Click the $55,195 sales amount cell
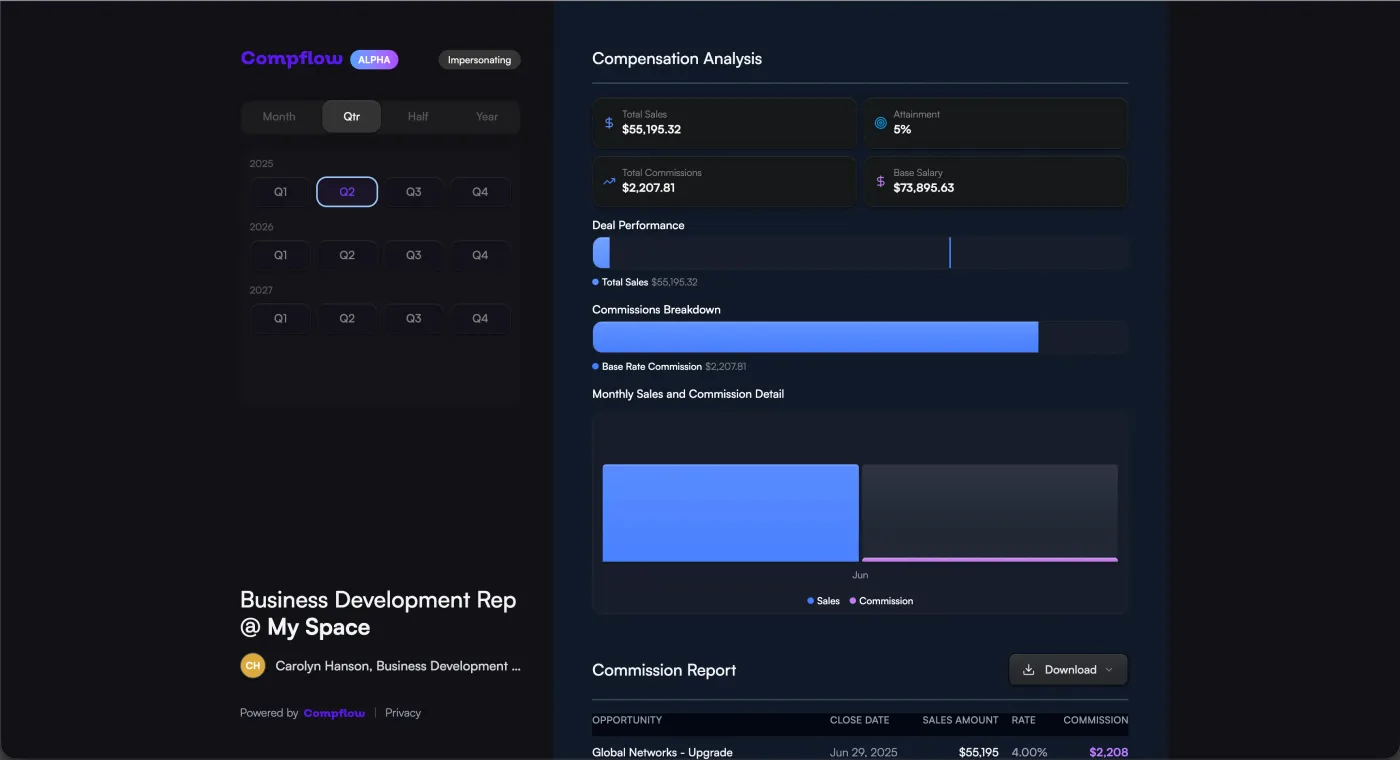This screenshot has width=1400, height=760. point(979,752)
